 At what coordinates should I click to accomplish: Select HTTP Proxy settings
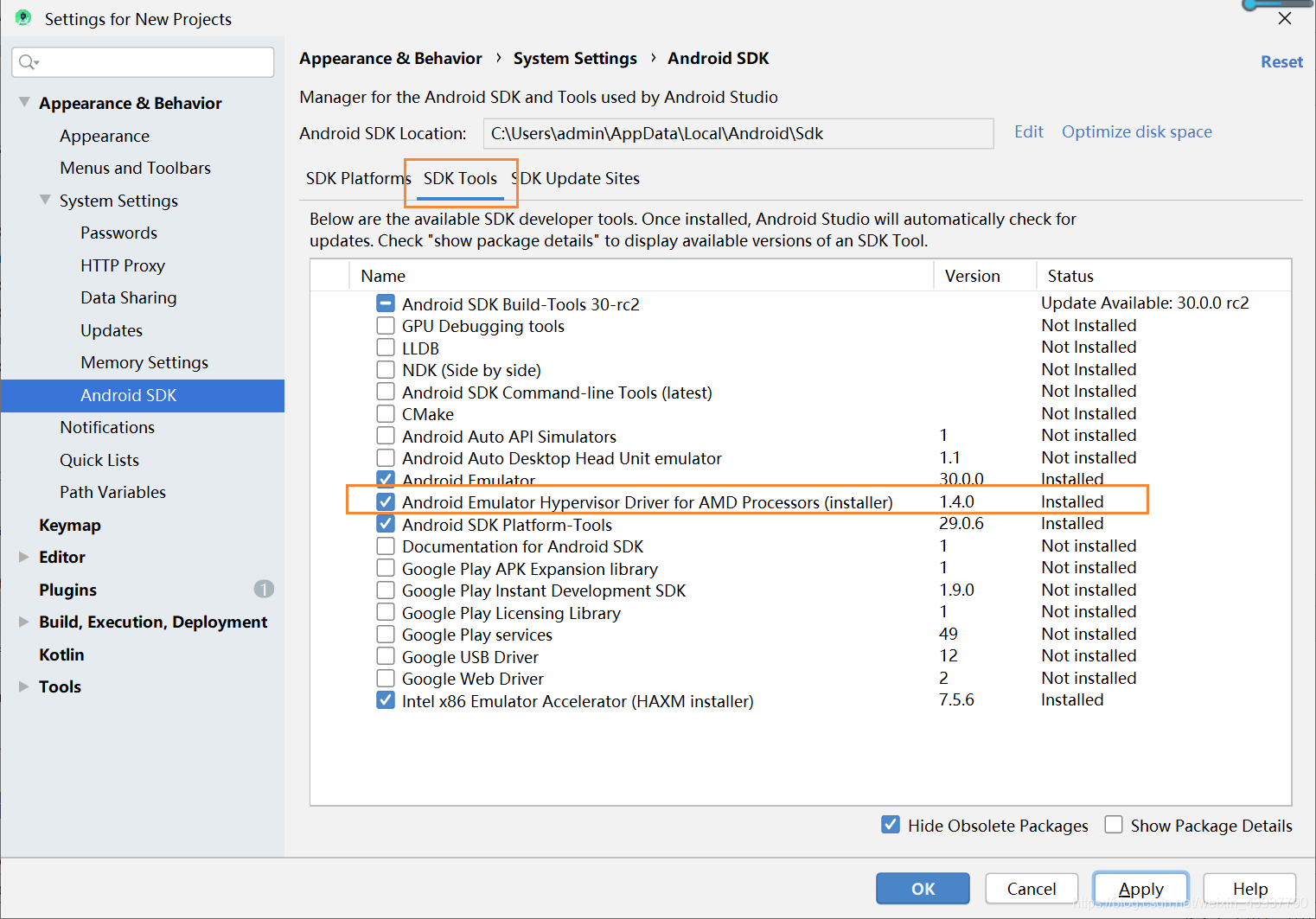pyautogui.click(x=123, y=265)
